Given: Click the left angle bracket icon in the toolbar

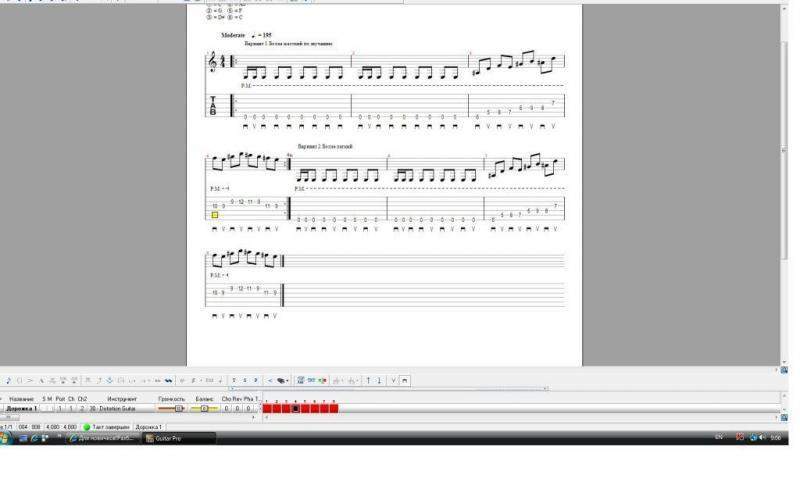Looking at the screenshot, I should [270, 381].
